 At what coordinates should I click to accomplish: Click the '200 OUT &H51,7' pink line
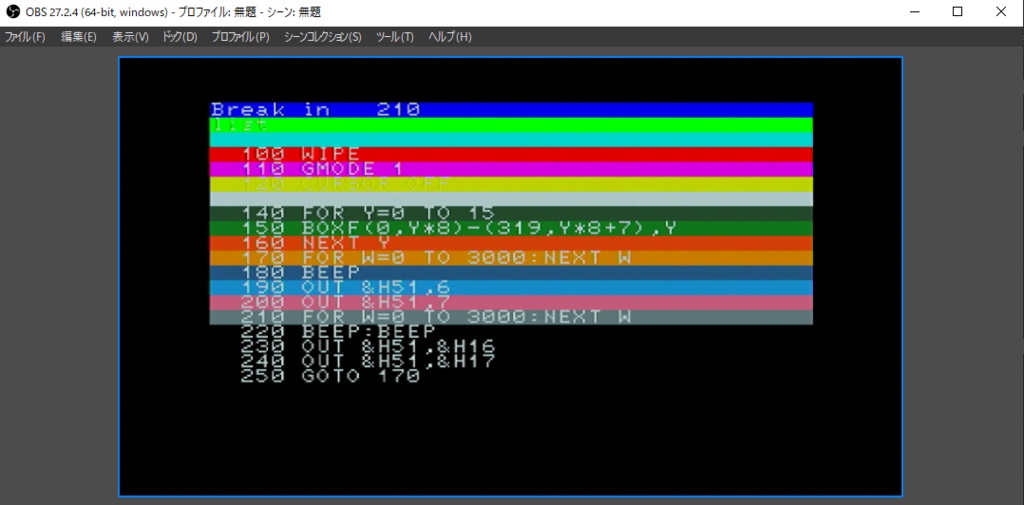coord(511,302)
